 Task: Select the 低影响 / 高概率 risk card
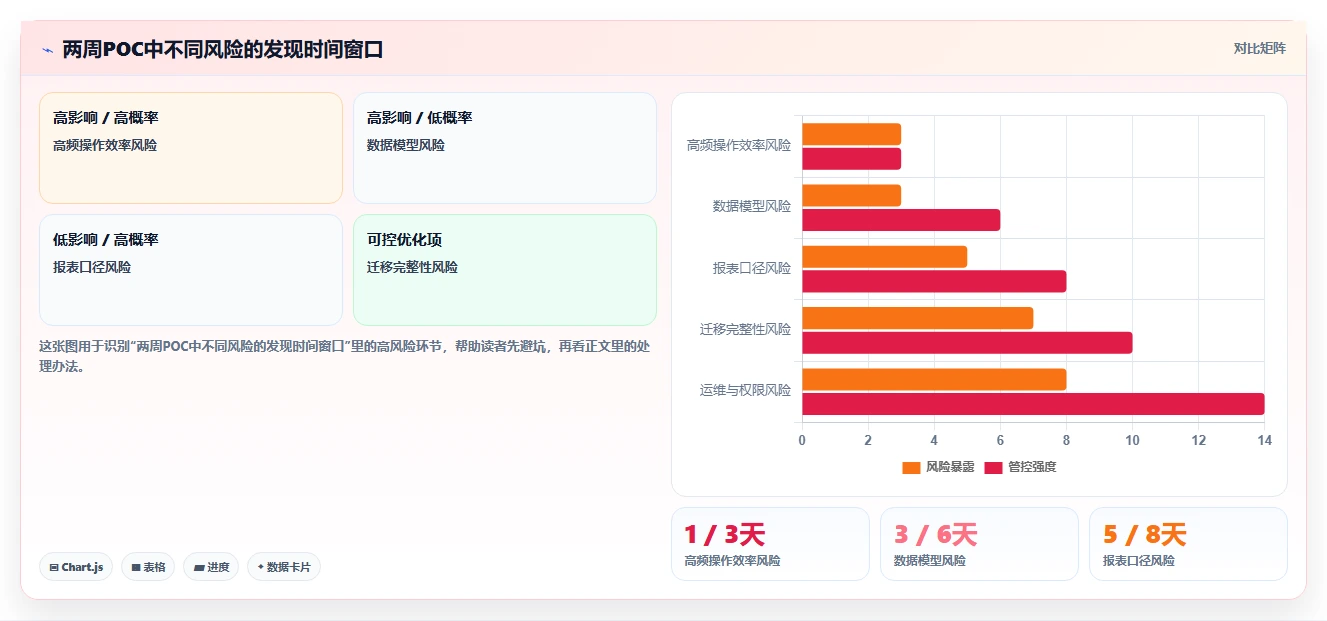tap(191, 270)
